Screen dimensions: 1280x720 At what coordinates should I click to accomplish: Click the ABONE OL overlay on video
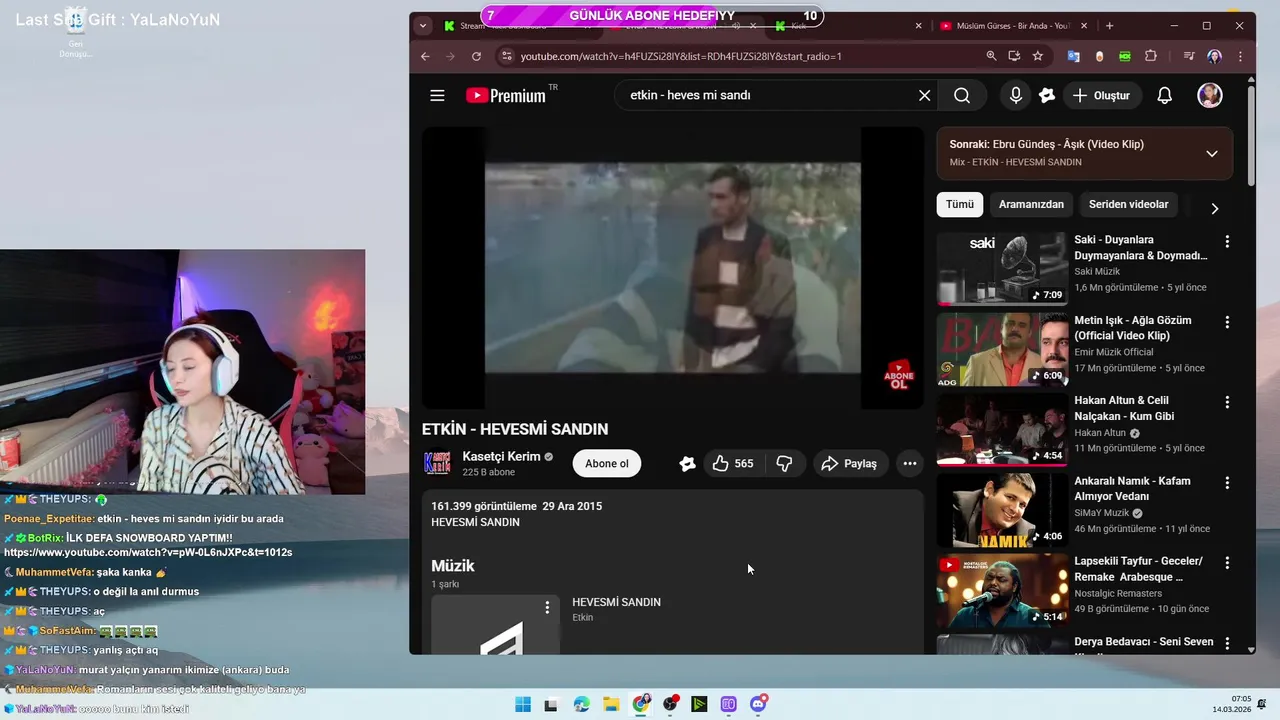(x=899, y=376)
